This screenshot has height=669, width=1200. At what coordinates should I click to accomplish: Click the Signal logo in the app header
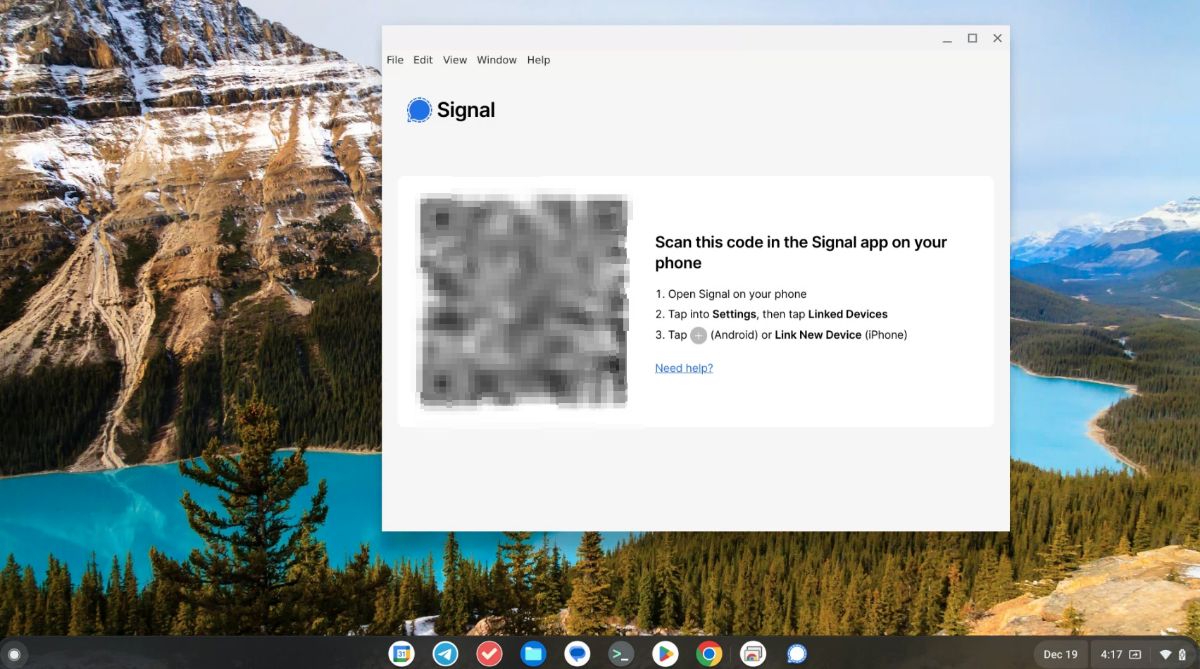point(419,110)
